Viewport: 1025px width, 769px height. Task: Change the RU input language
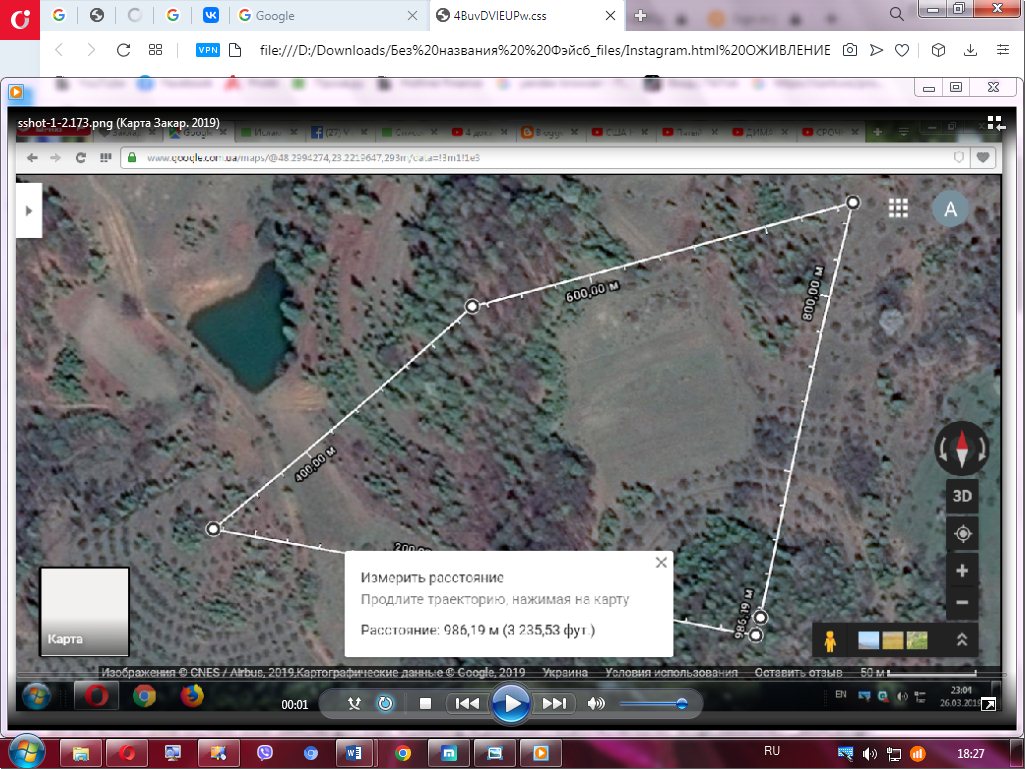[772, 751]
